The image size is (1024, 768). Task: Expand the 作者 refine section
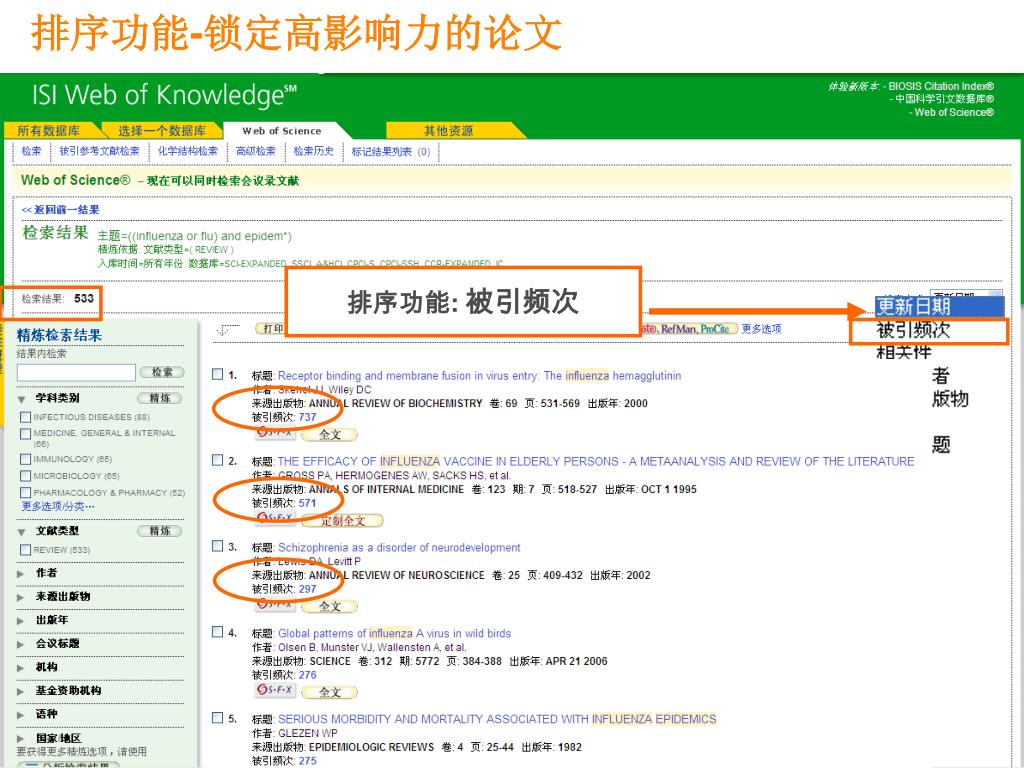[x=21, y=573]
